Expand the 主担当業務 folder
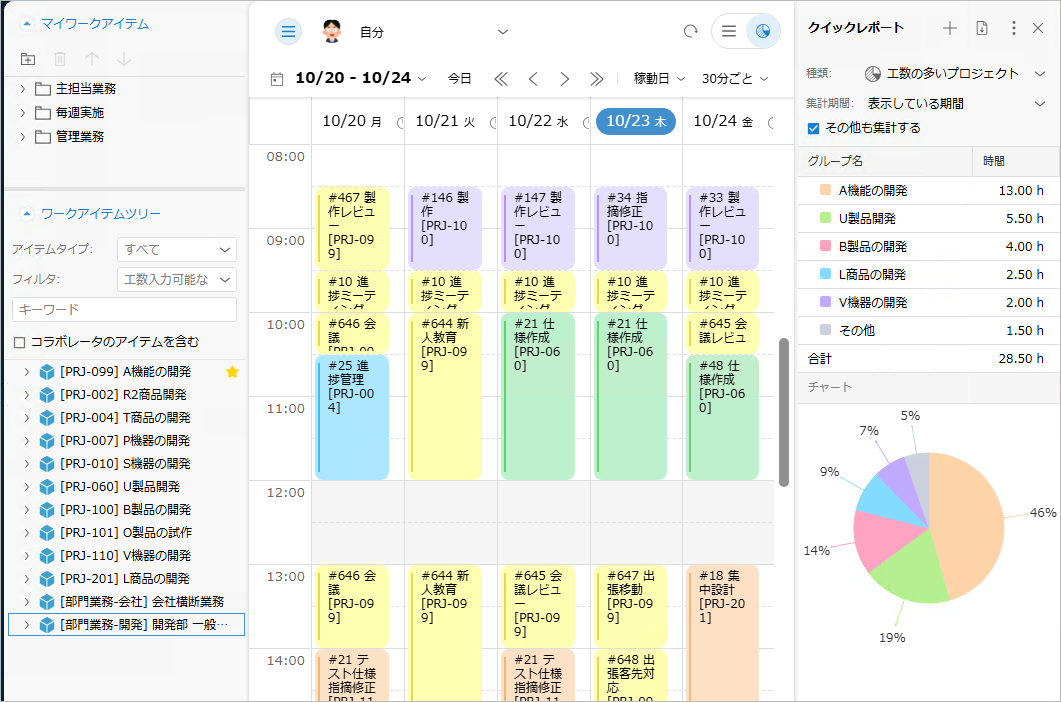Screen dimensions: 1061x702 pyautogui.click(x=23, y=88)
